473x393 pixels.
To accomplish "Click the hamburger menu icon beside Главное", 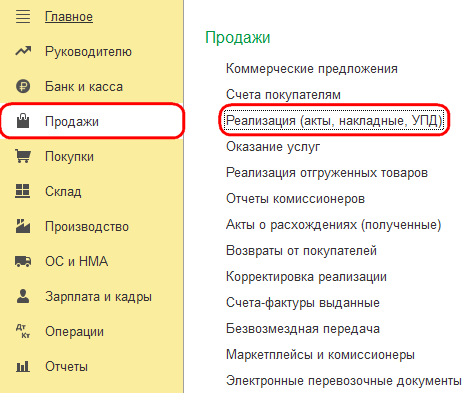I will coord(23,17).
